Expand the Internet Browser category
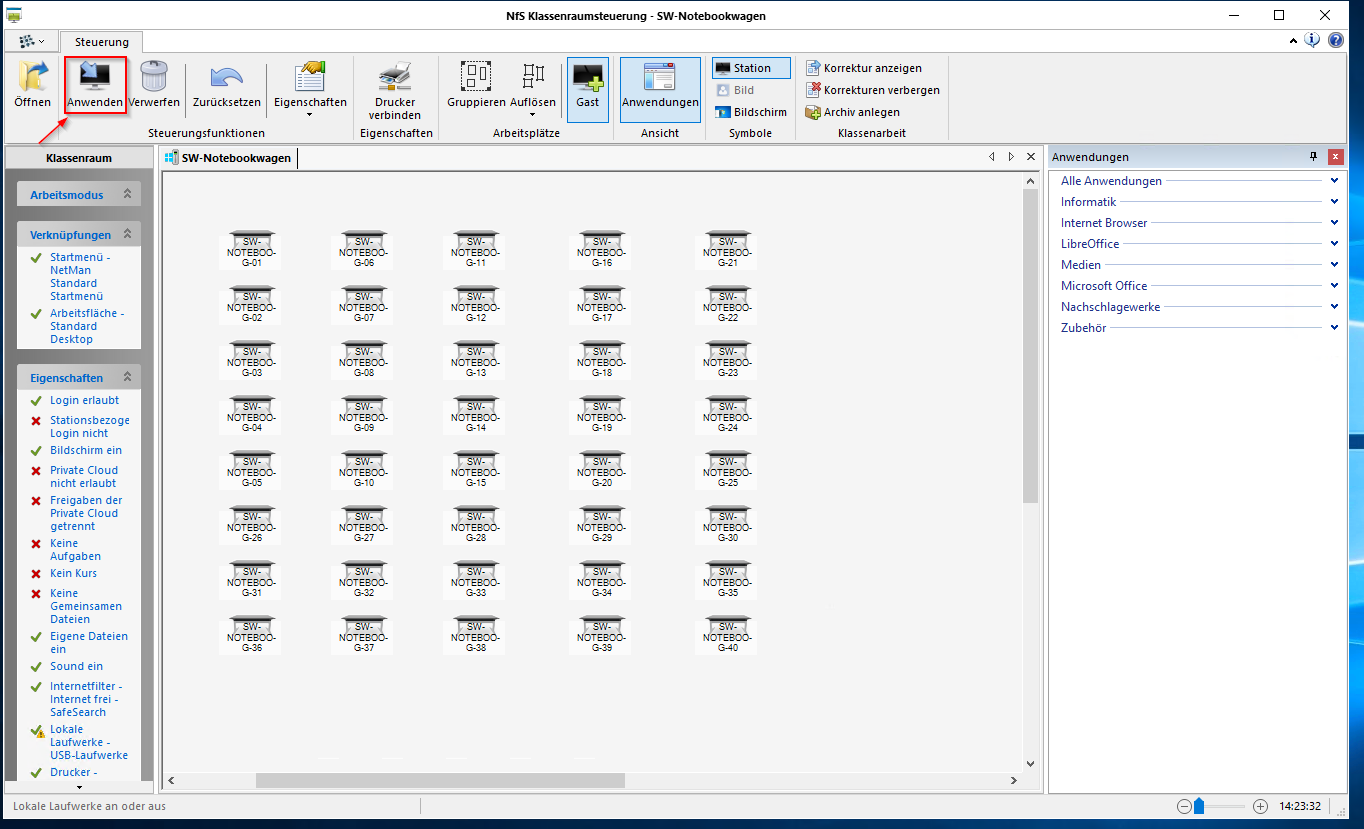1364x829 pixels. coord(1334,223)
